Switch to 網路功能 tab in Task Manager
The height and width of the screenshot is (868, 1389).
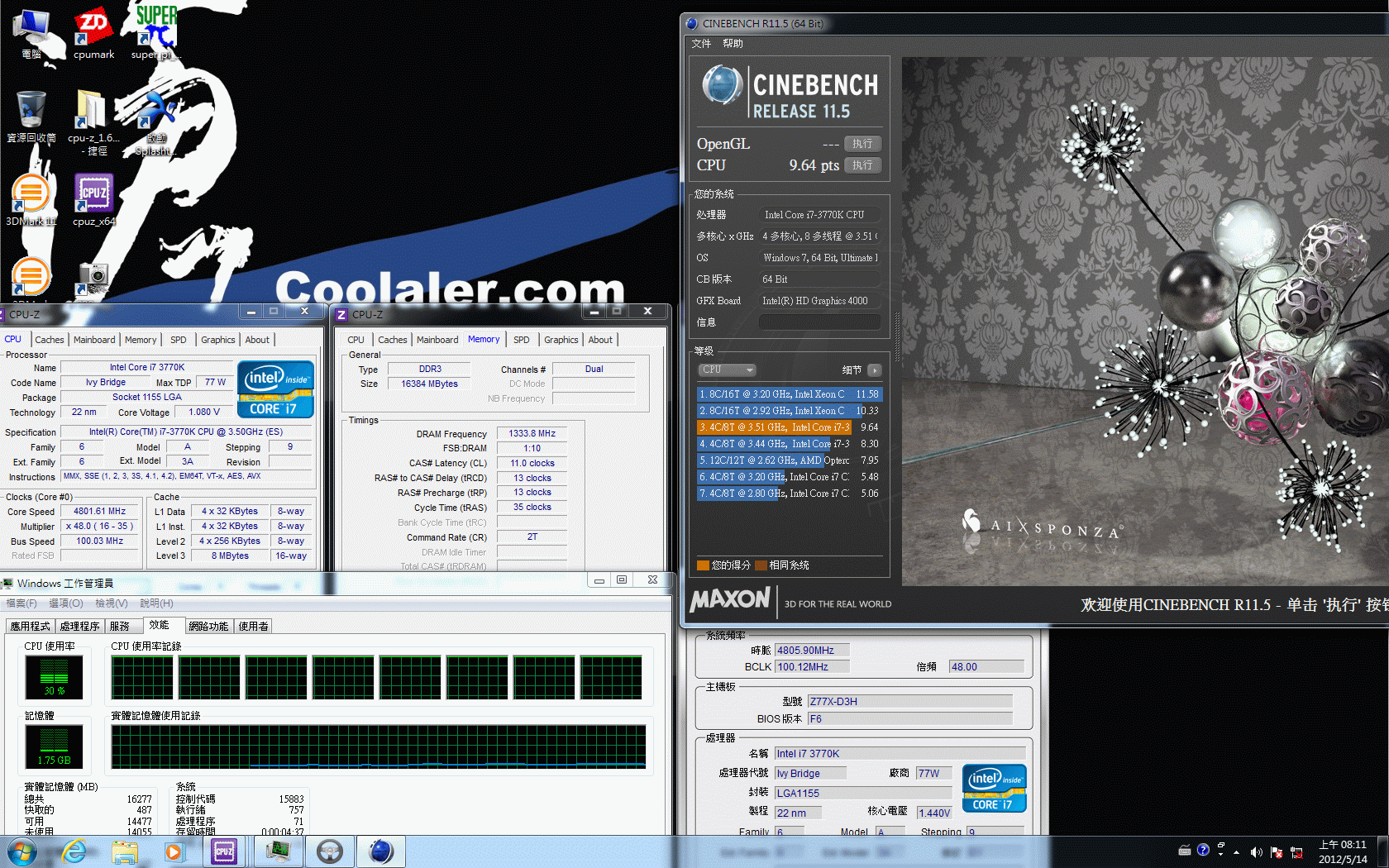(x=208, y=627)
